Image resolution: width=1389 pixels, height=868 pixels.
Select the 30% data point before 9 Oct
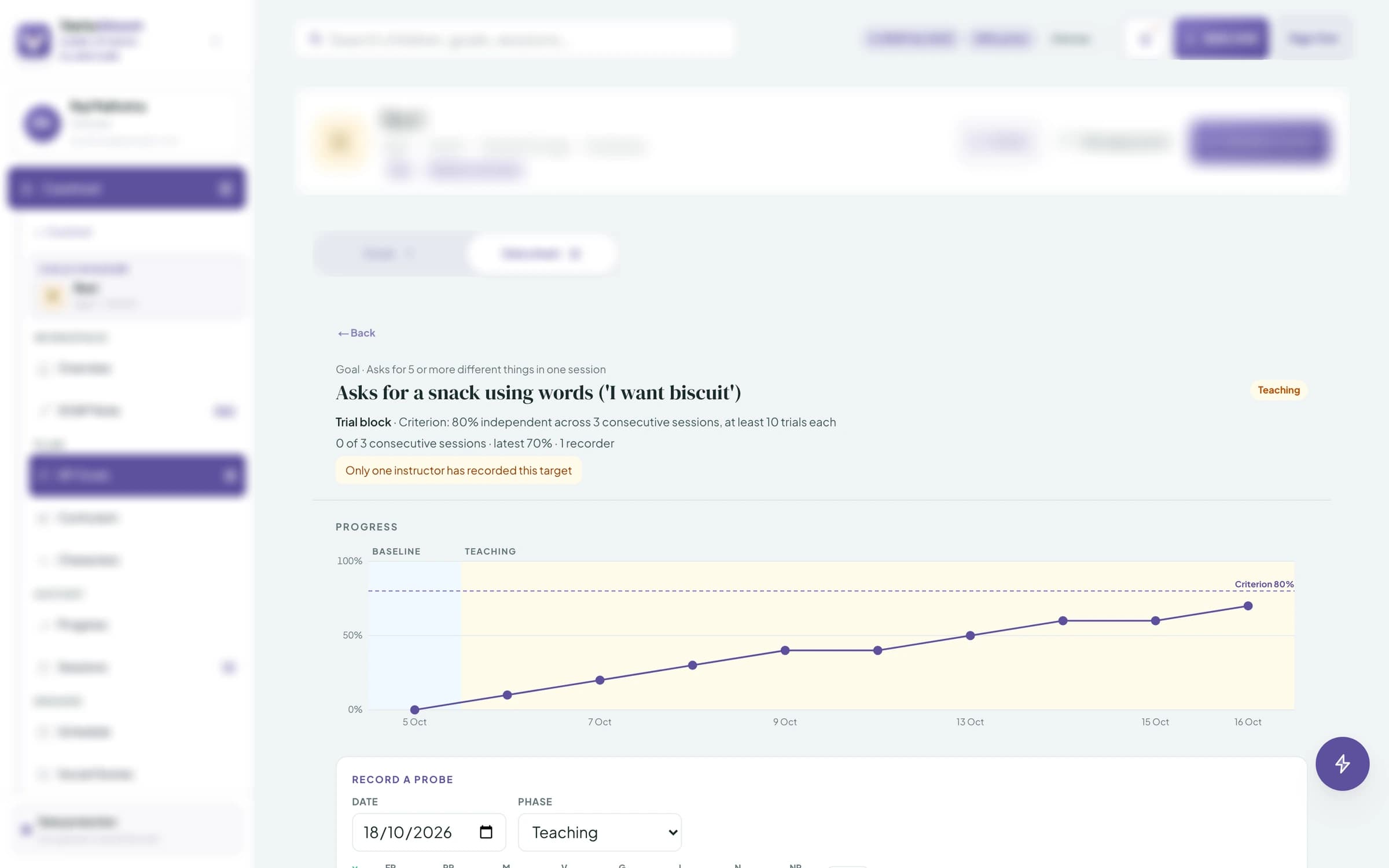(x=692, y=665)
